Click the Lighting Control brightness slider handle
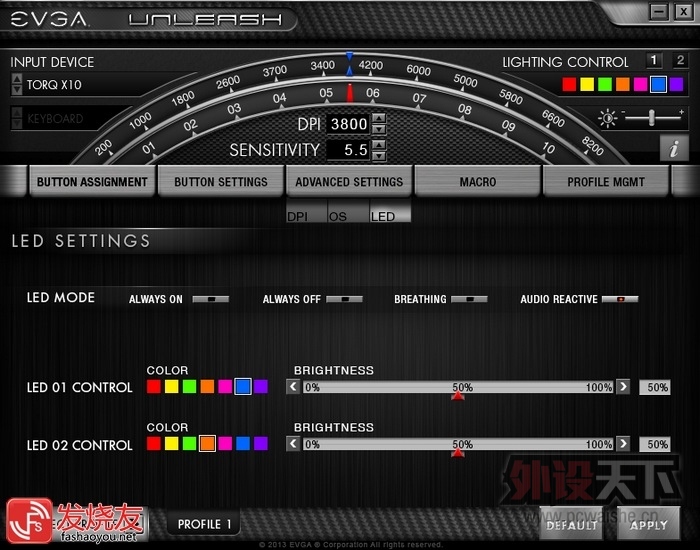This screenshot has height=550, width=700. pyautogui.click(x=652, y=118)
